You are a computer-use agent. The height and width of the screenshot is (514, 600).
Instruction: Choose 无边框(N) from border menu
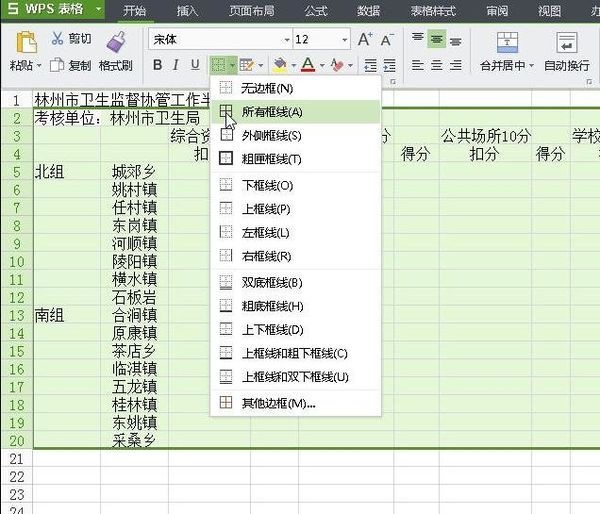(295, 88)
